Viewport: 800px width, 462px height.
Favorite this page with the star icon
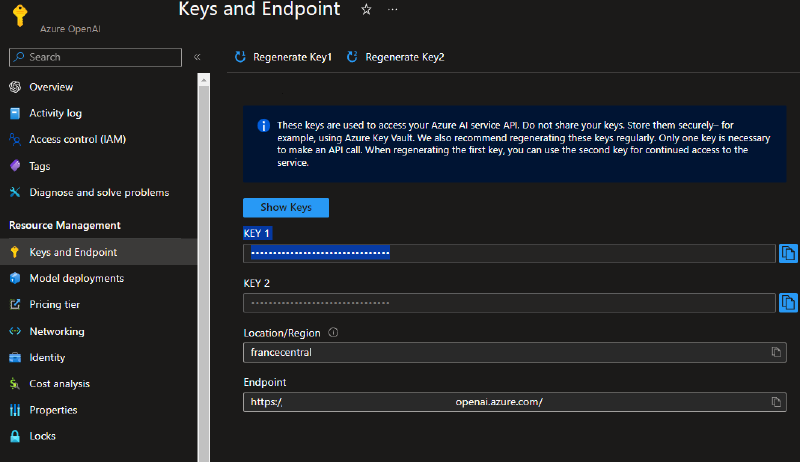(366, 10)
